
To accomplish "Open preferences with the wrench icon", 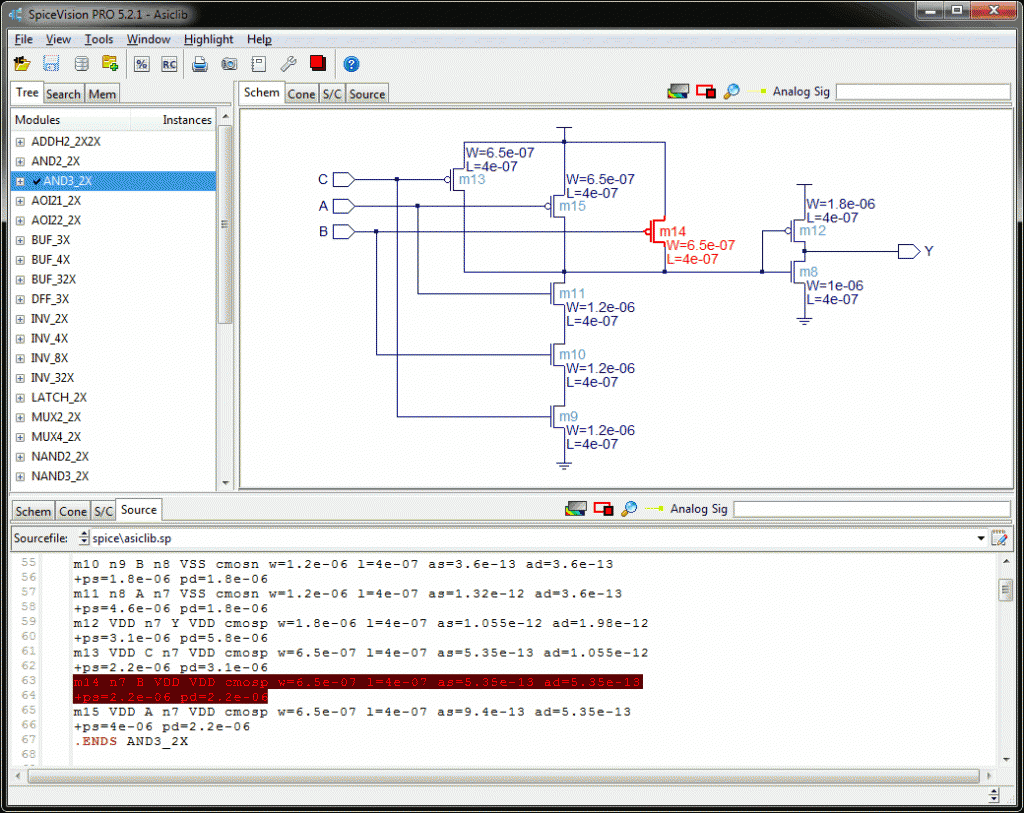I will 287,63.
